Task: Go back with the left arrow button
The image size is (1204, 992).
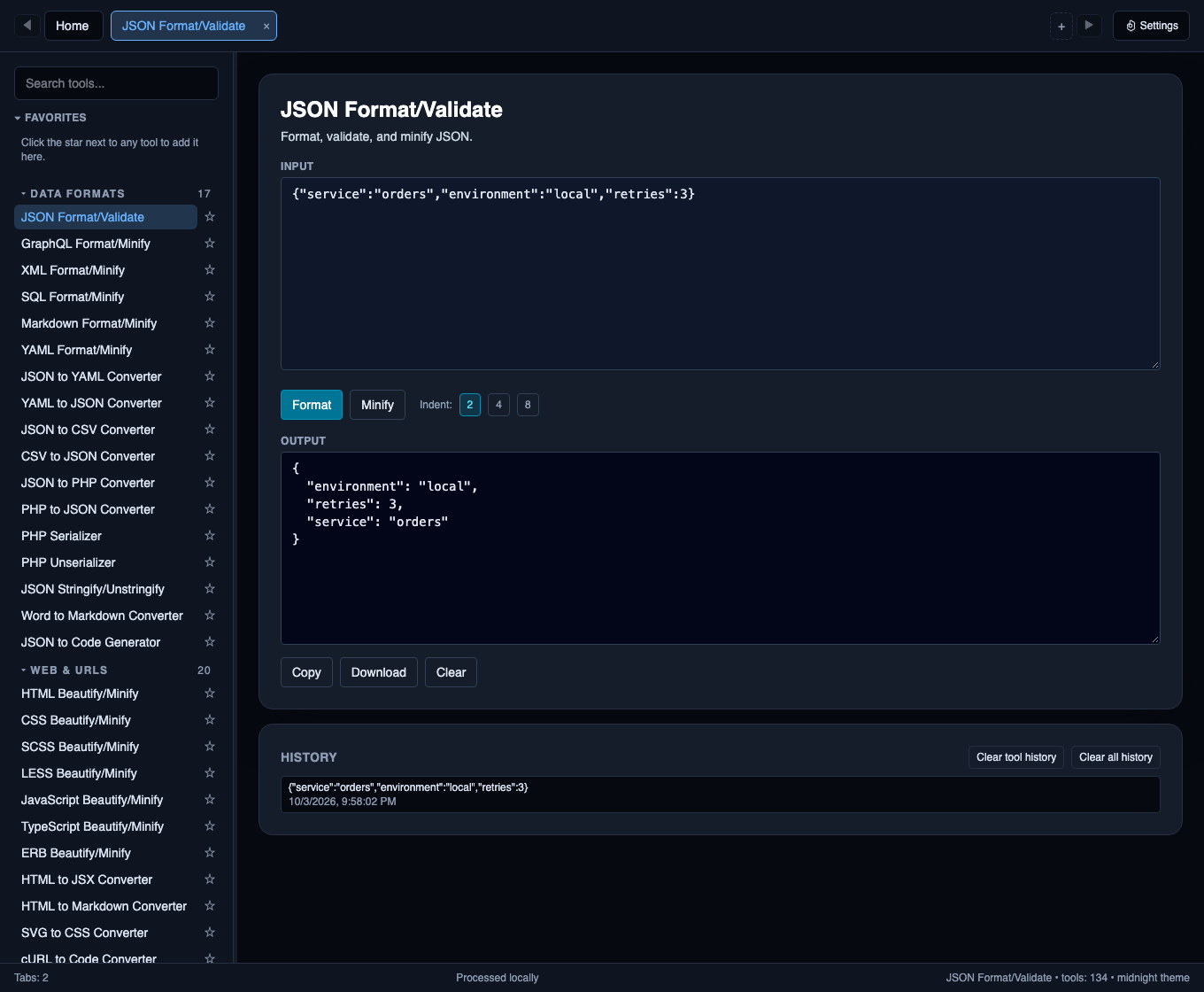Action: (x=27, y=26)
